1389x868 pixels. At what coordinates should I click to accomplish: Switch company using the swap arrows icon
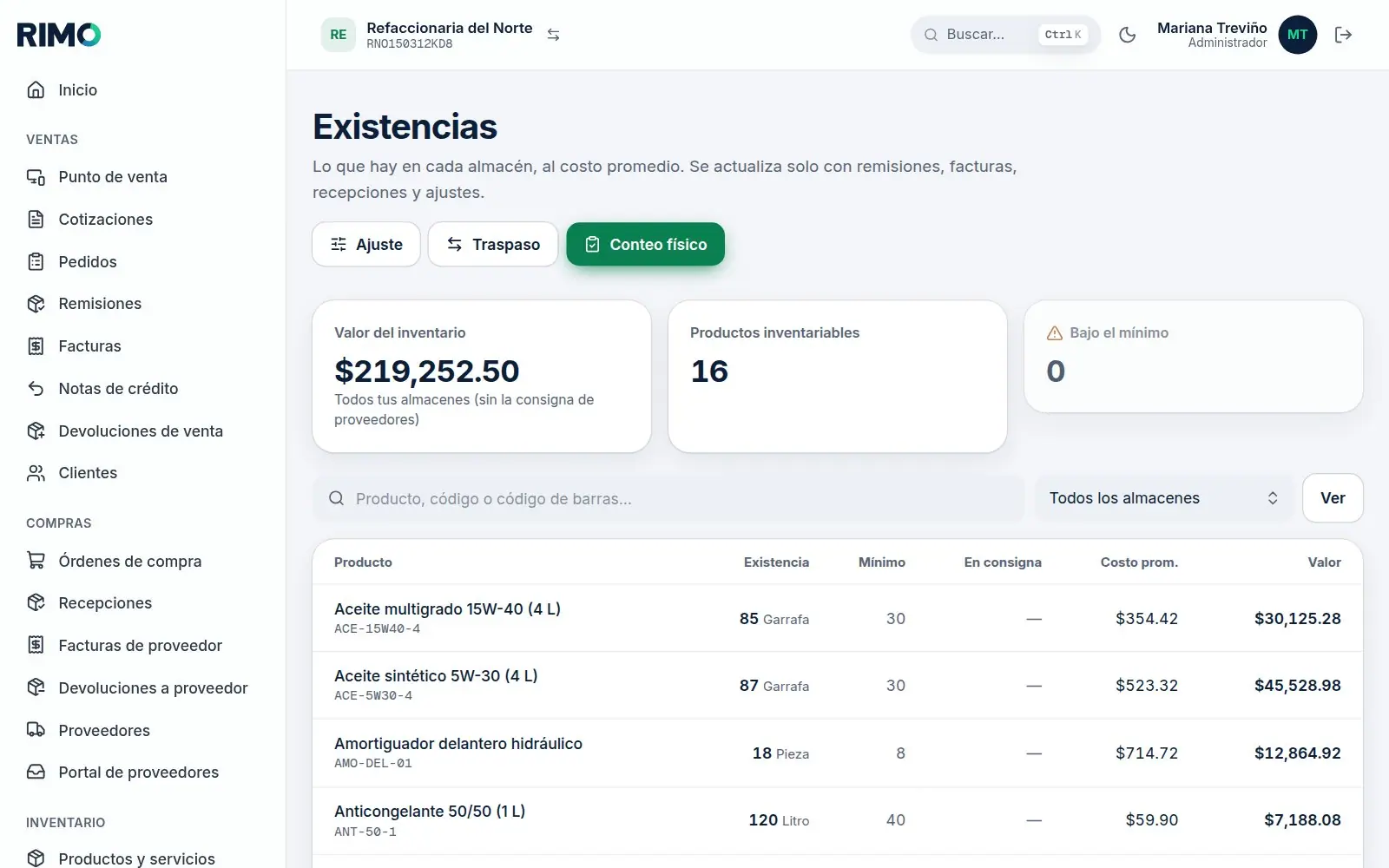click(x=553, y=35)
